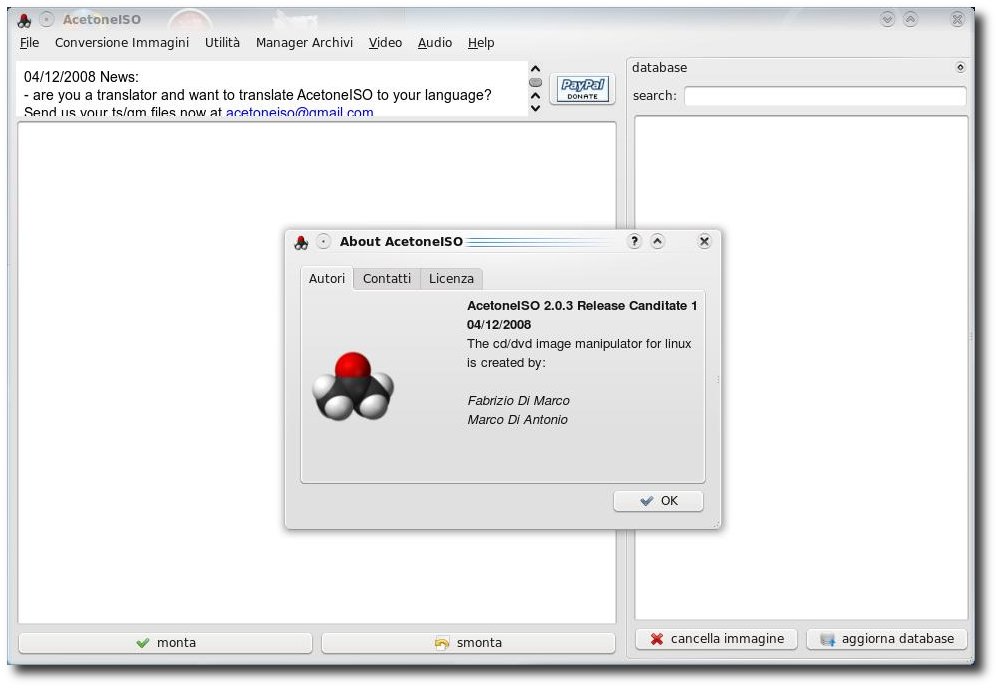998x688 pixels.
Task: Click the main window AcetoneISO title icon
Action: pyautogui.click(x=24, y=20)
